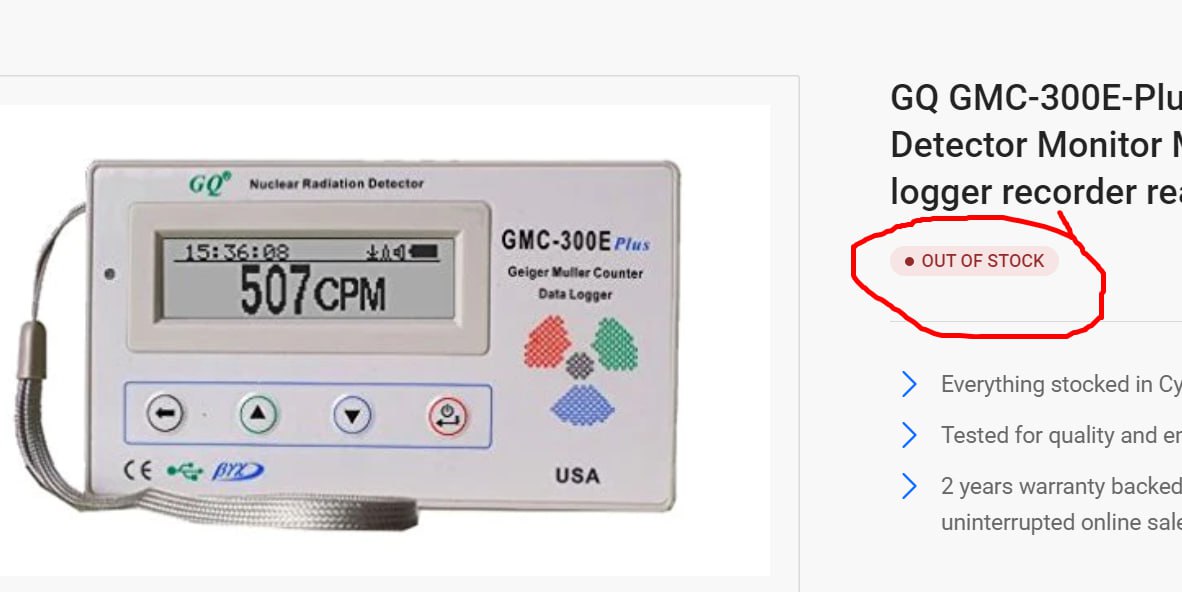The height and width of the screenshot is (592, 1182).
Task: Click the OUT OF STOCK badge
Action: point(974,261)
